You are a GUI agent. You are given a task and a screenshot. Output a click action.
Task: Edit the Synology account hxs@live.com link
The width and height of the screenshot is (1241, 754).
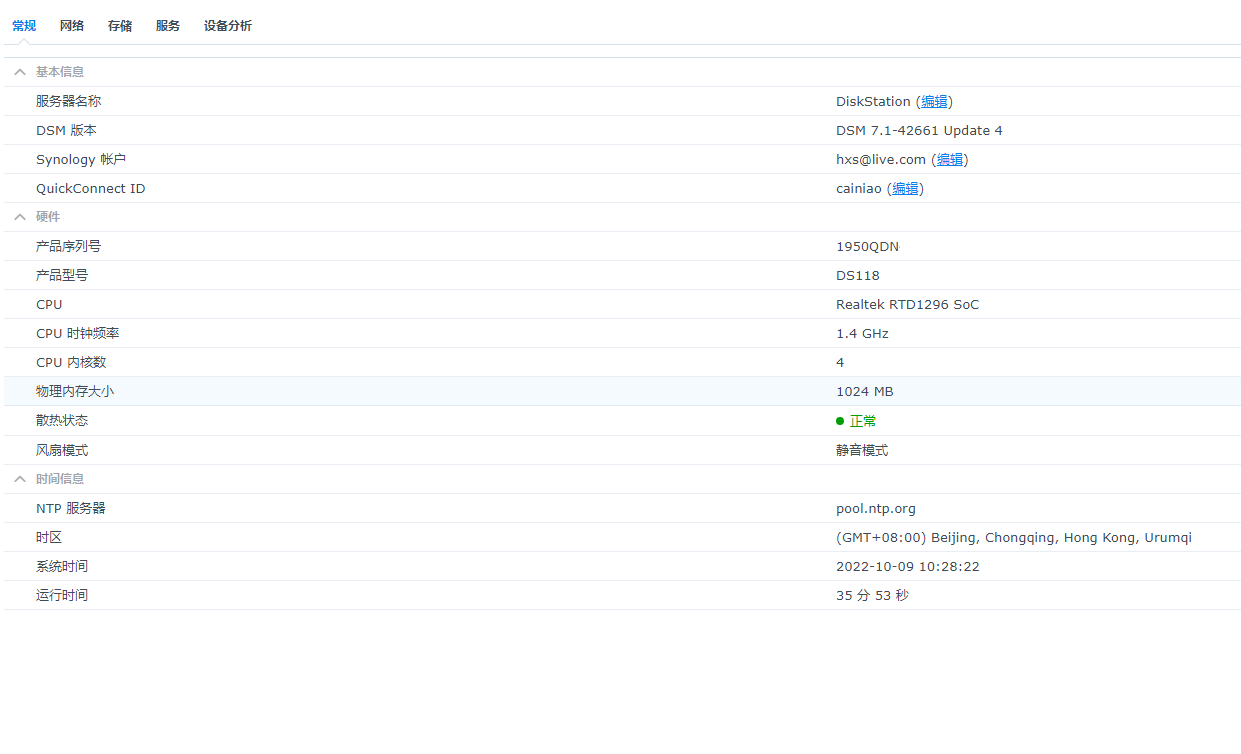click(950, 159)
